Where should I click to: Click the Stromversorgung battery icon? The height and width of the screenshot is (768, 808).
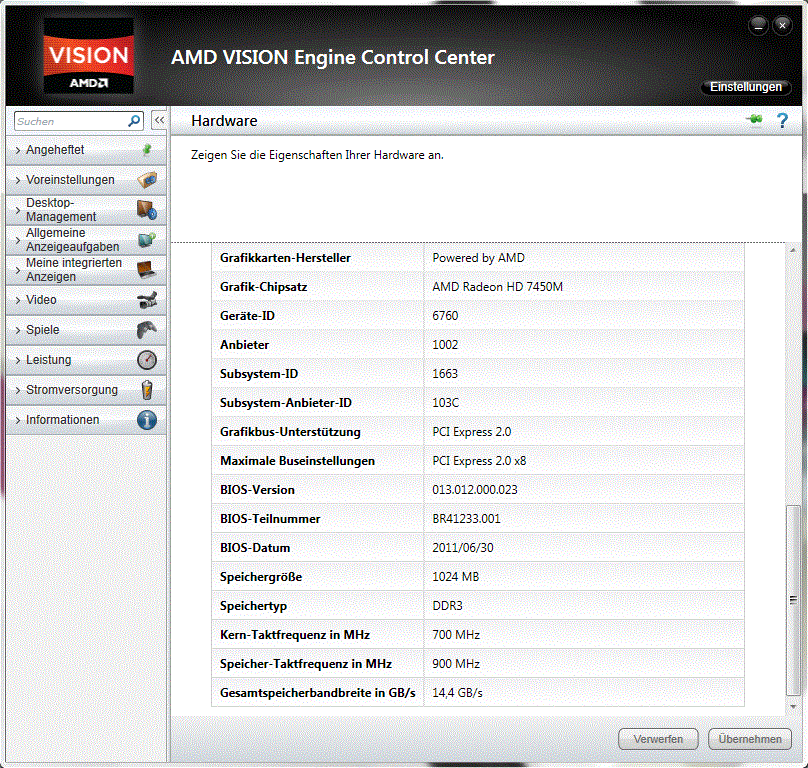[147, 390]
